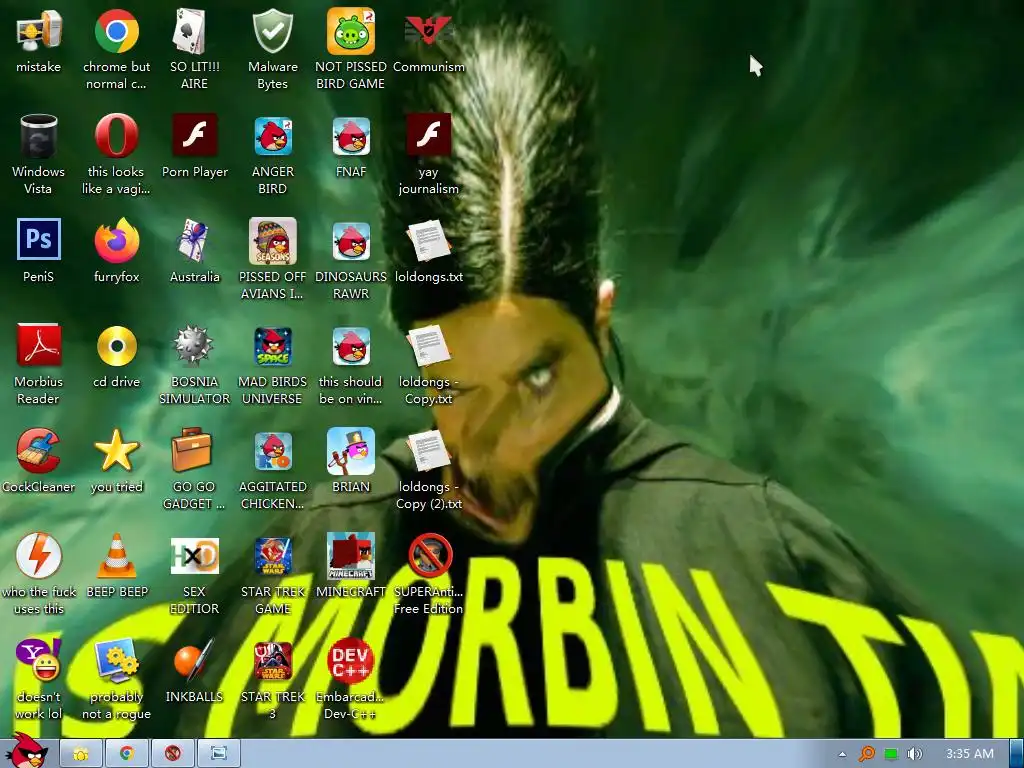Launch Embarcadero Dev-C++ icon
Image resolution: width=1024 pixels, height=768 pixels.
point(351,661)
